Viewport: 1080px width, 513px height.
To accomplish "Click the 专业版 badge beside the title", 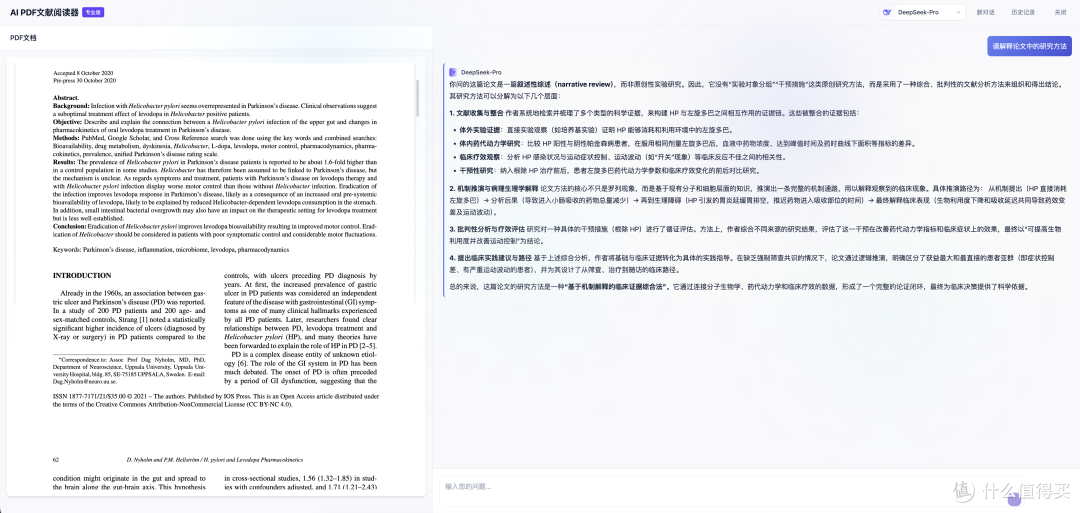I will [93, 12].
